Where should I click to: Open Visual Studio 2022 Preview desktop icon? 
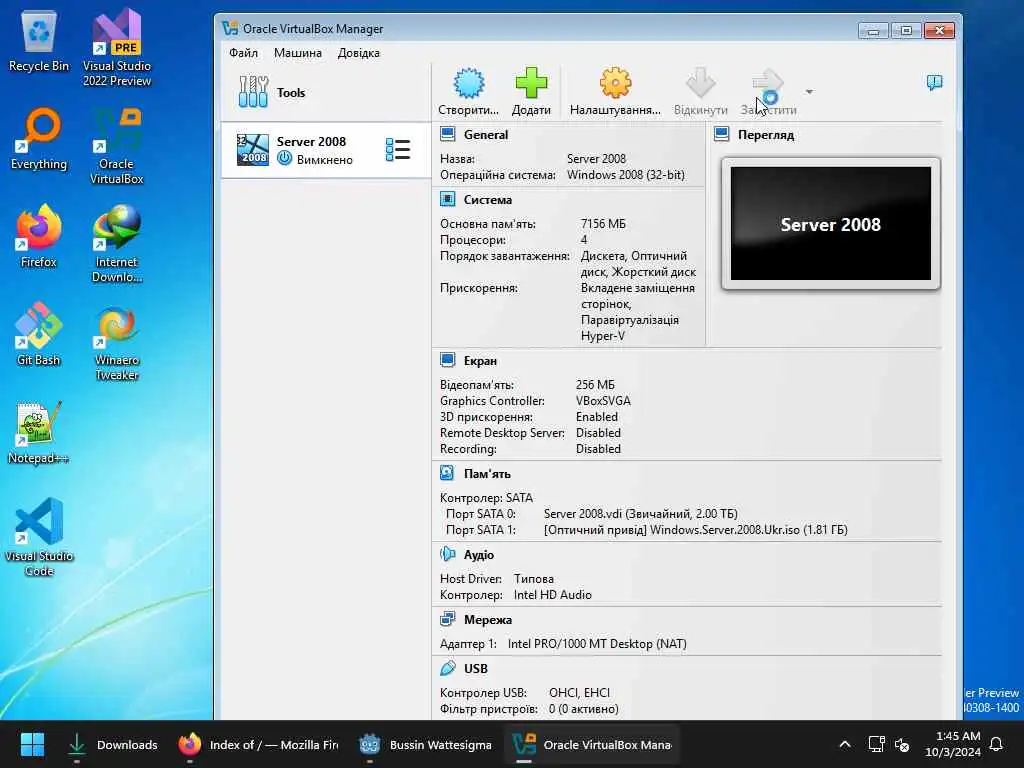coord(117,48)
